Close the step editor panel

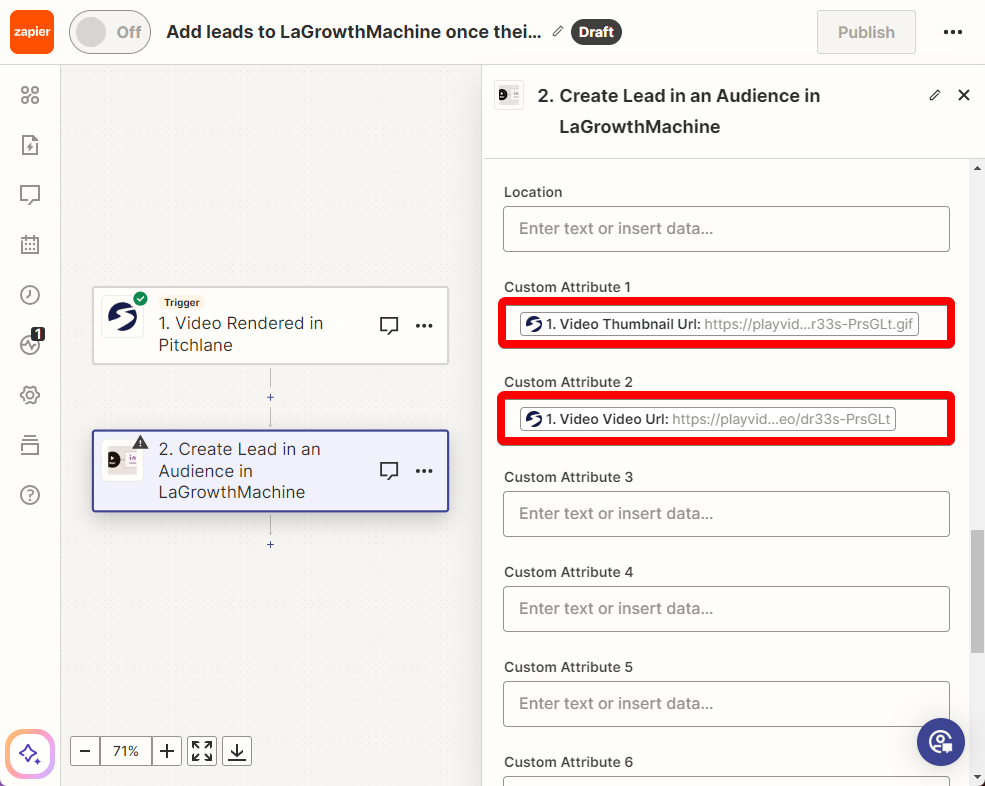[964, 95]
